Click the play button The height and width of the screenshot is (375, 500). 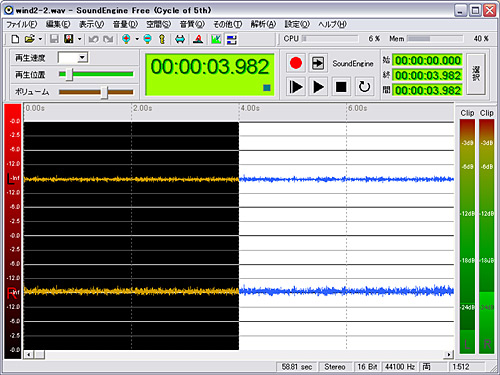click(318, 87)
